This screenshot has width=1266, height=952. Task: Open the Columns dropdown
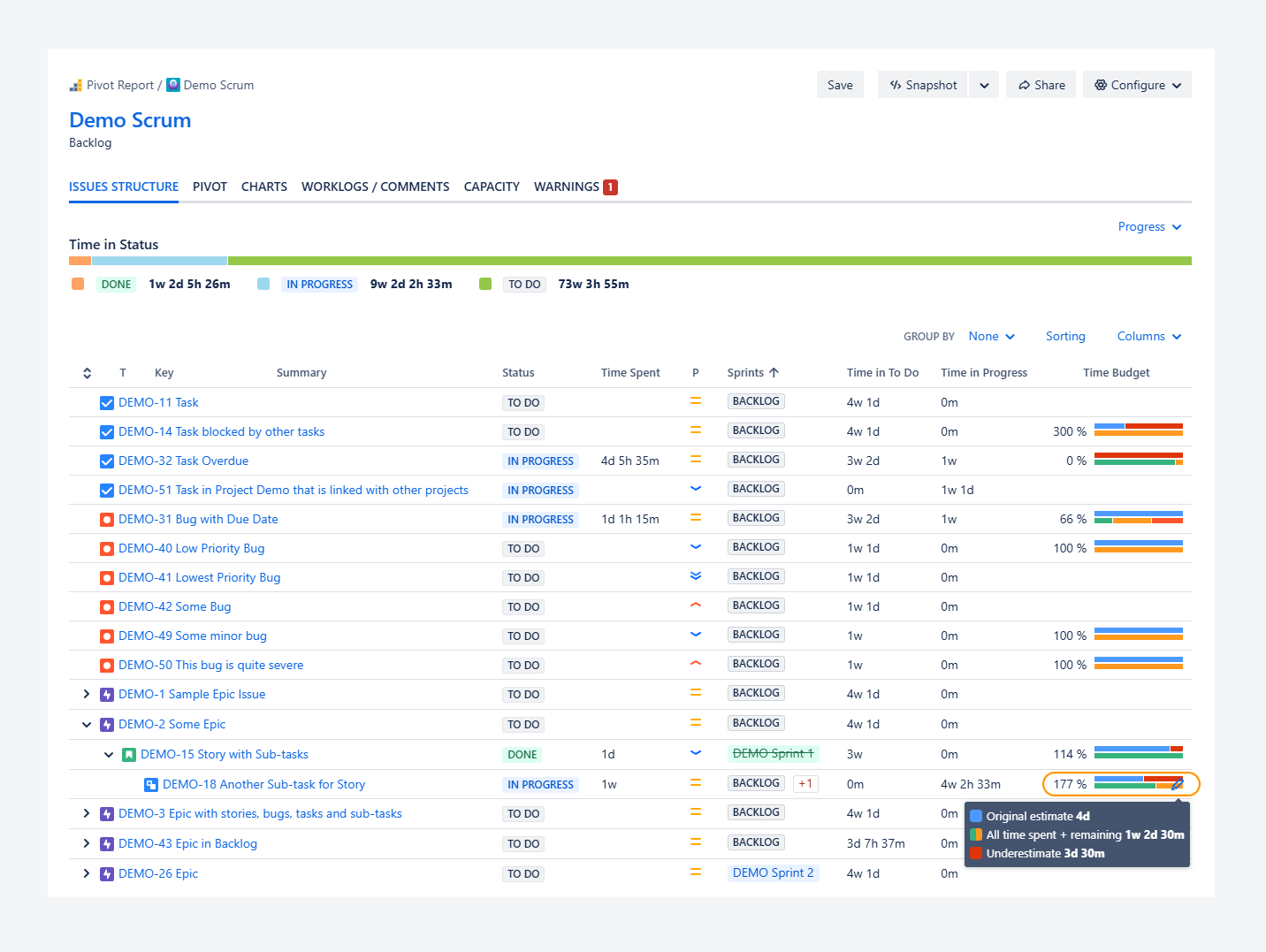[1149, 337]
